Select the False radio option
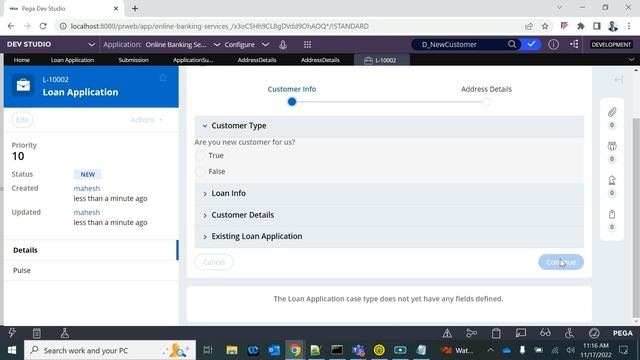Viewport: 640px width, 360px height. (200, 171)
